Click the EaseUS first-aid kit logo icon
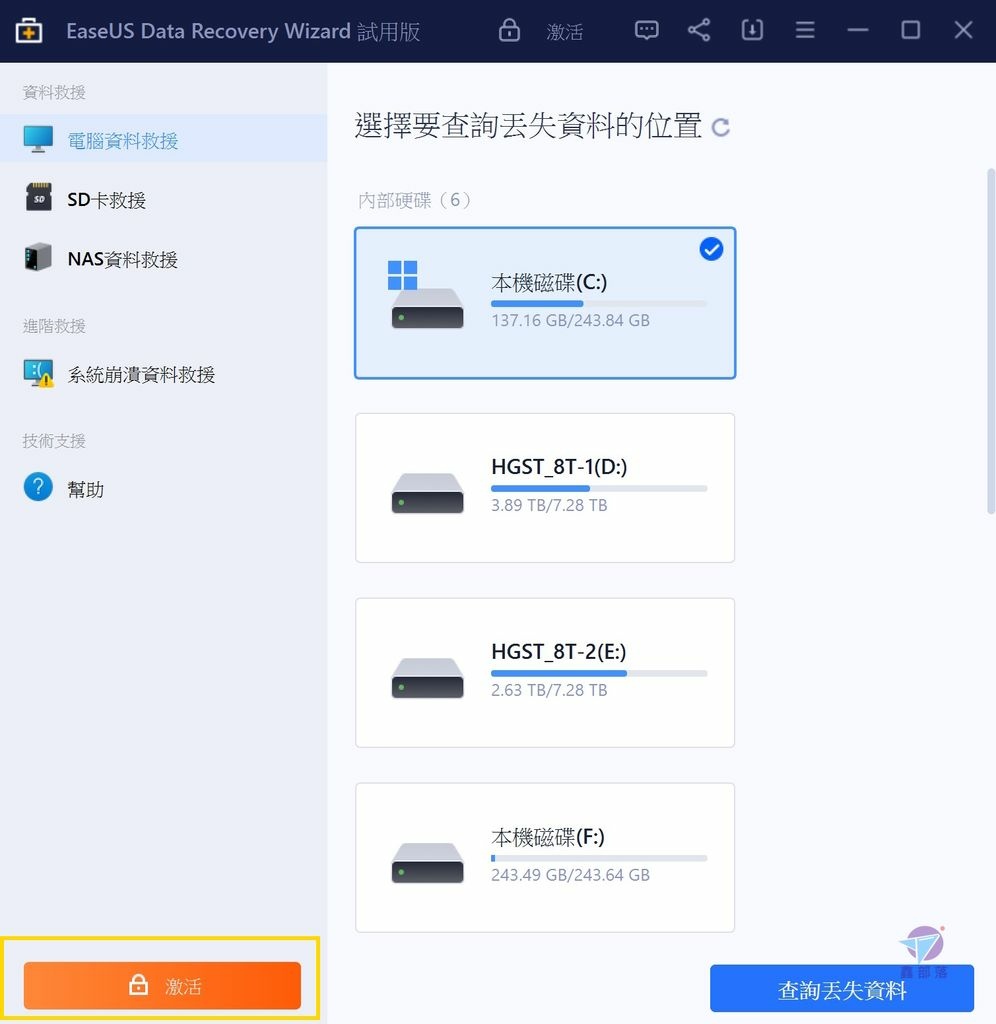 29,31
